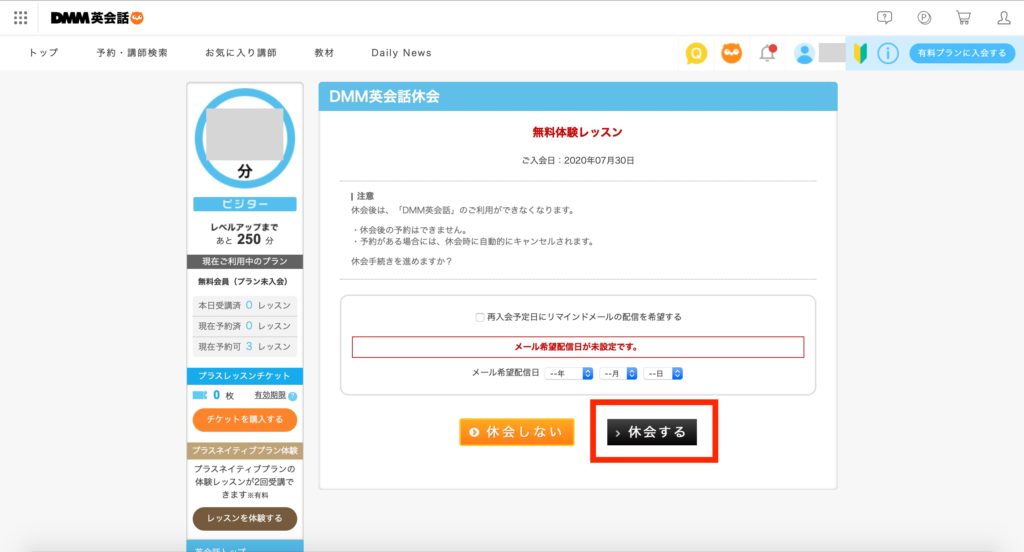Click the yellow Q chat icon
1024x552 pixels.
(x=696, y=53)
